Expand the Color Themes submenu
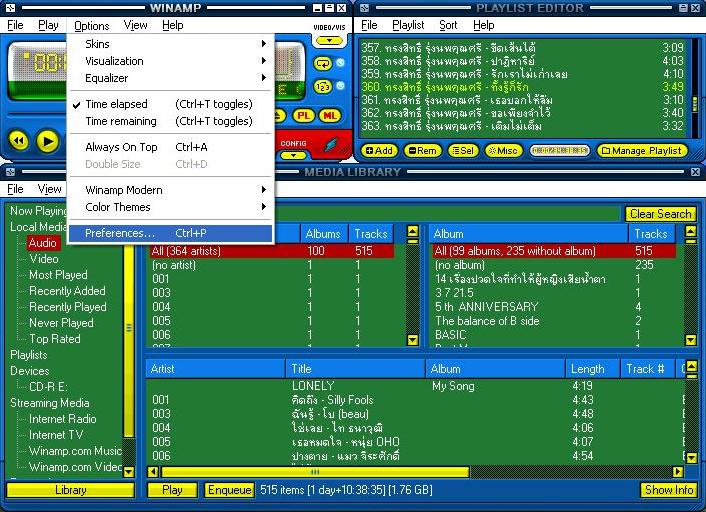Screen dimensions: 706x512 (171, 207)
